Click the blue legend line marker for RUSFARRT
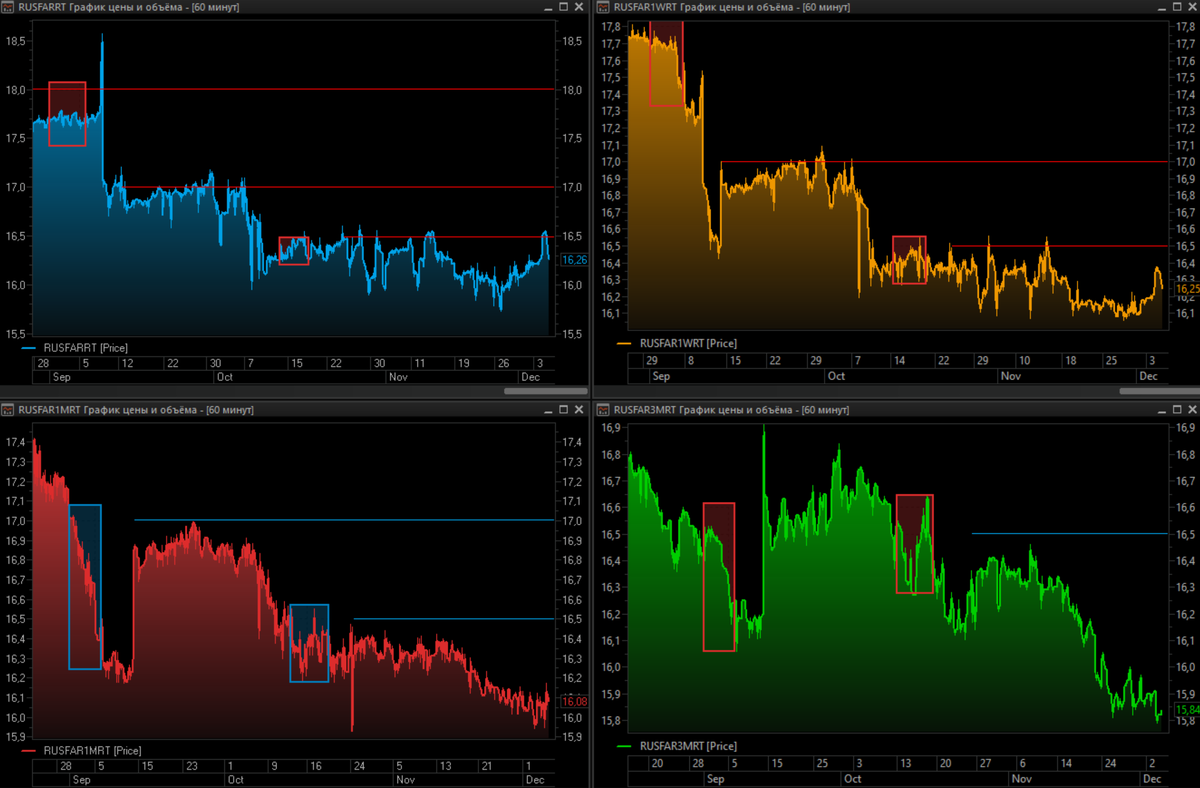The height and width of the screenshot is (788, 1200). tap(29, 348)
